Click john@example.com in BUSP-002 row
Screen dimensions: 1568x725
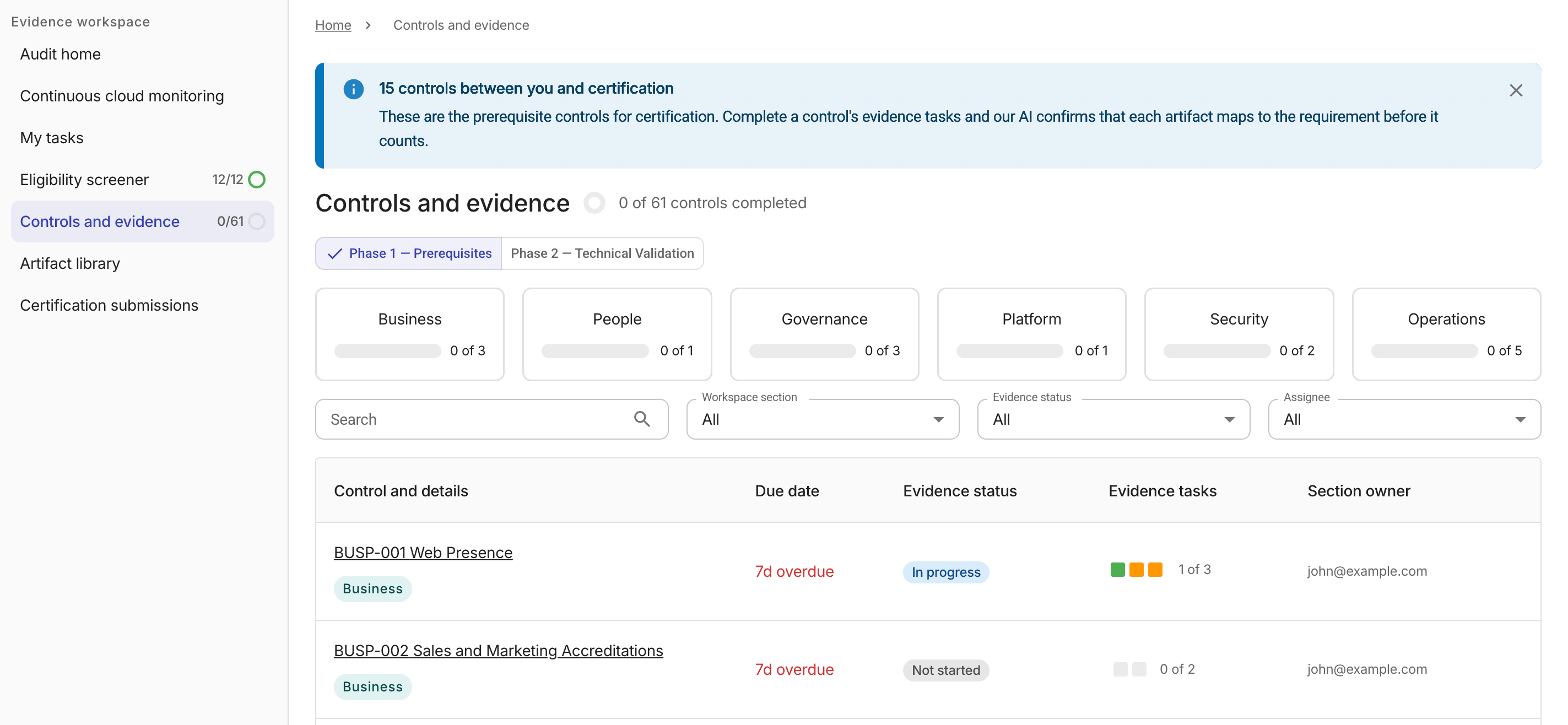click(x=1366, y=669)
